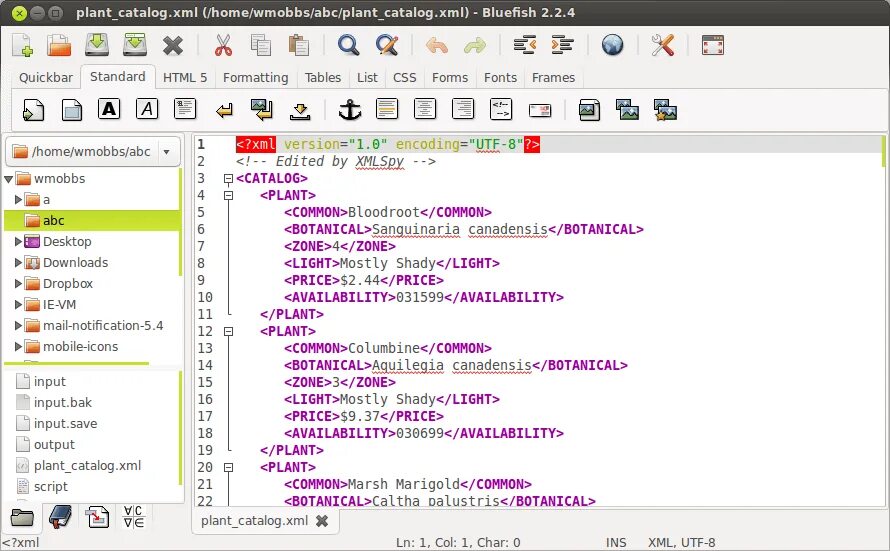This screenshot has width=890, height=551.
Task: Create a new file with toolbar icon
Action: (x=23, y=45)
